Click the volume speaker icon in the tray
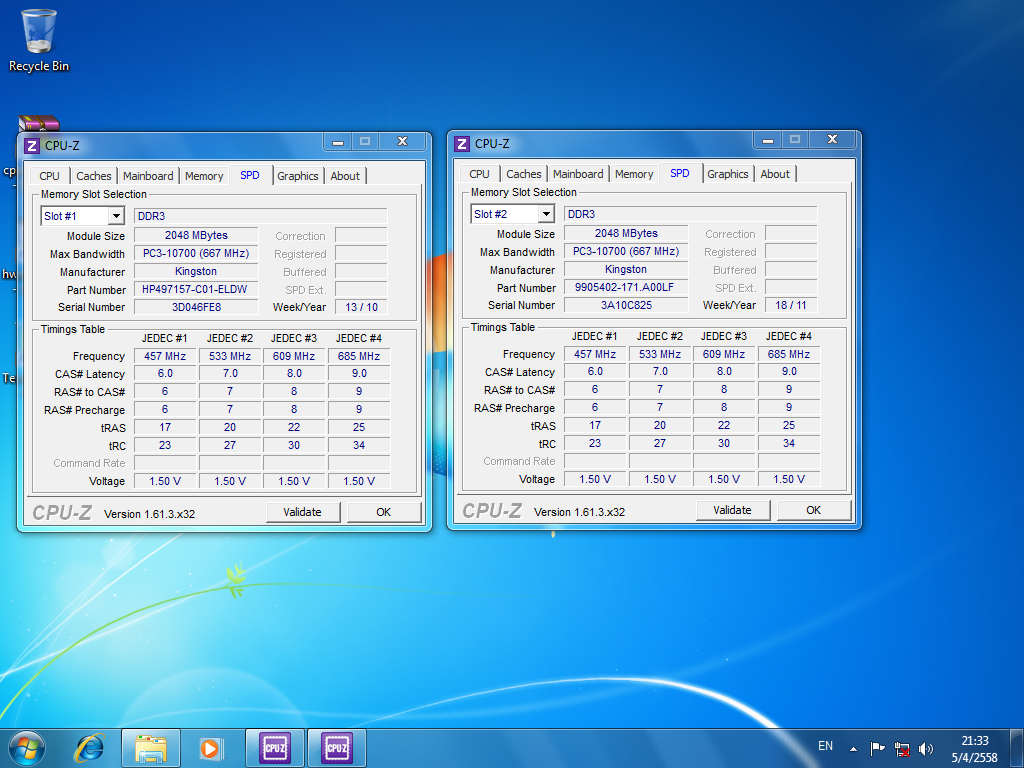The width and height of the screenshot is (1024, 768). (926, 748)
